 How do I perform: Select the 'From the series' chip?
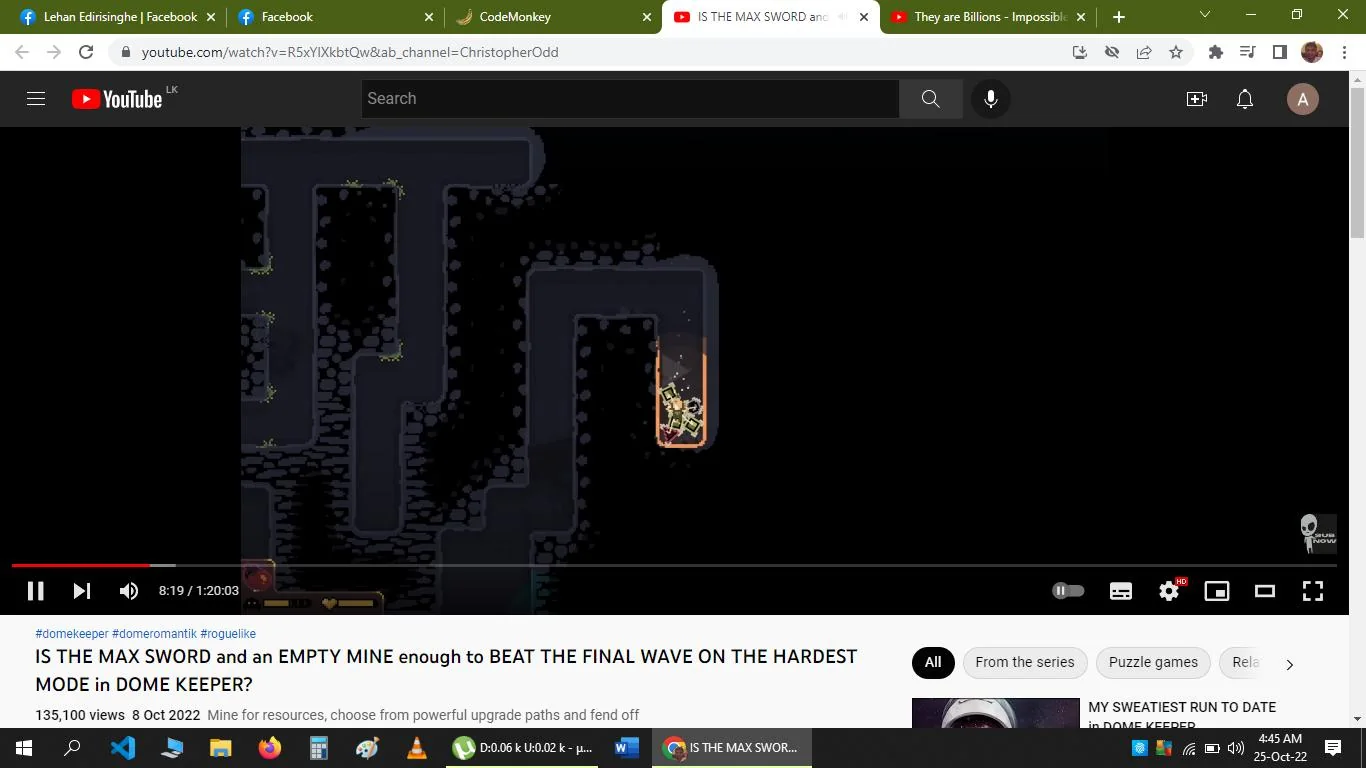click(x=1024, y=662)
